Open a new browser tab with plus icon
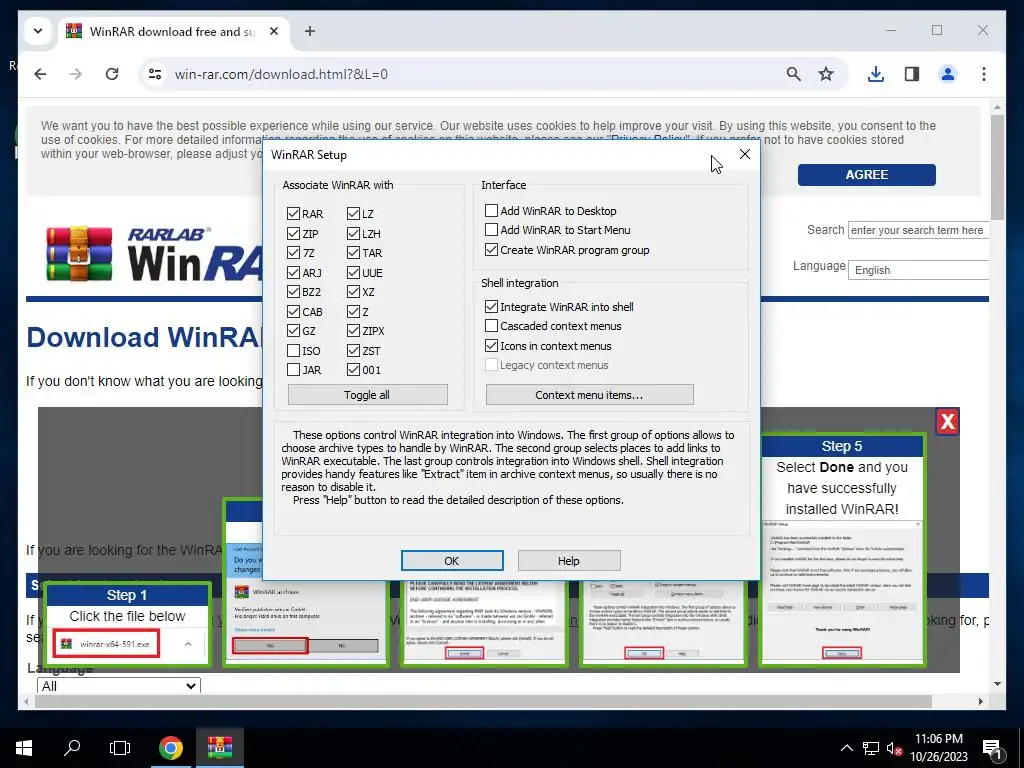This screenshot has height=768, width=1024. click(310, 31)
